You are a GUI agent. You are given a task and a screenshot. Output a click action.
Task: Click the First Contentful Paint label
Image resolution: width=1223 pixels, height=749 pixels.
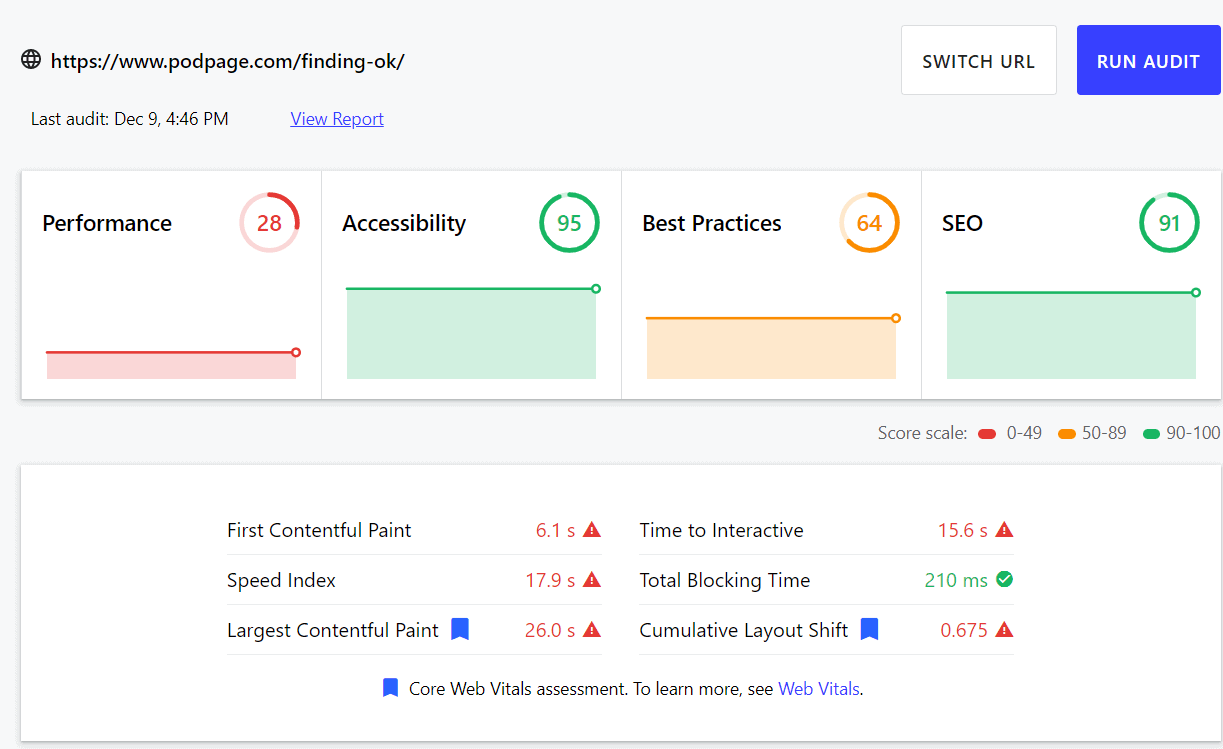click(319, 530)
